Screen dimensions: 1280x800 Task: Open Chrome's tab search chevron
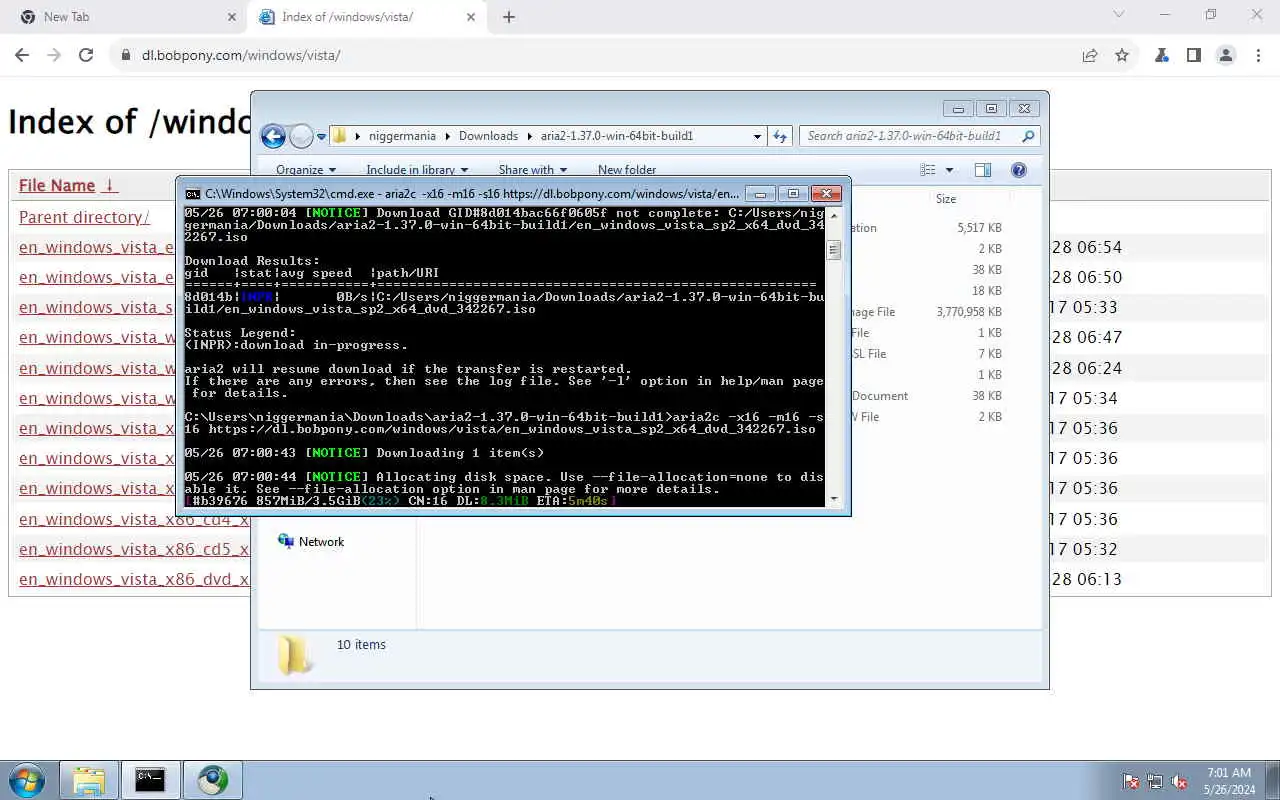[x=1119, y=15]
